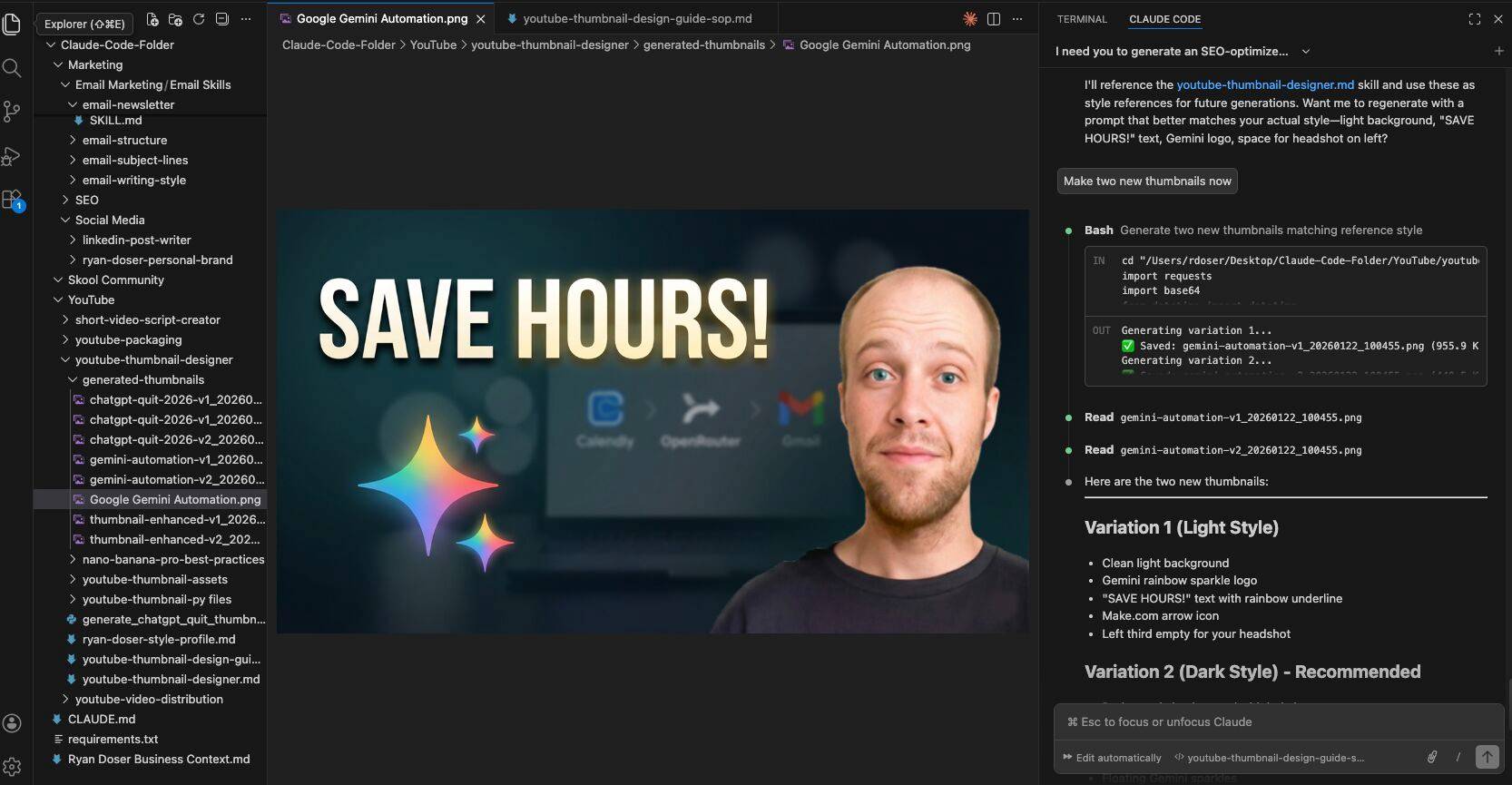Click the New File icon in Explorer
1512x785 pixels.
[152, 19]
